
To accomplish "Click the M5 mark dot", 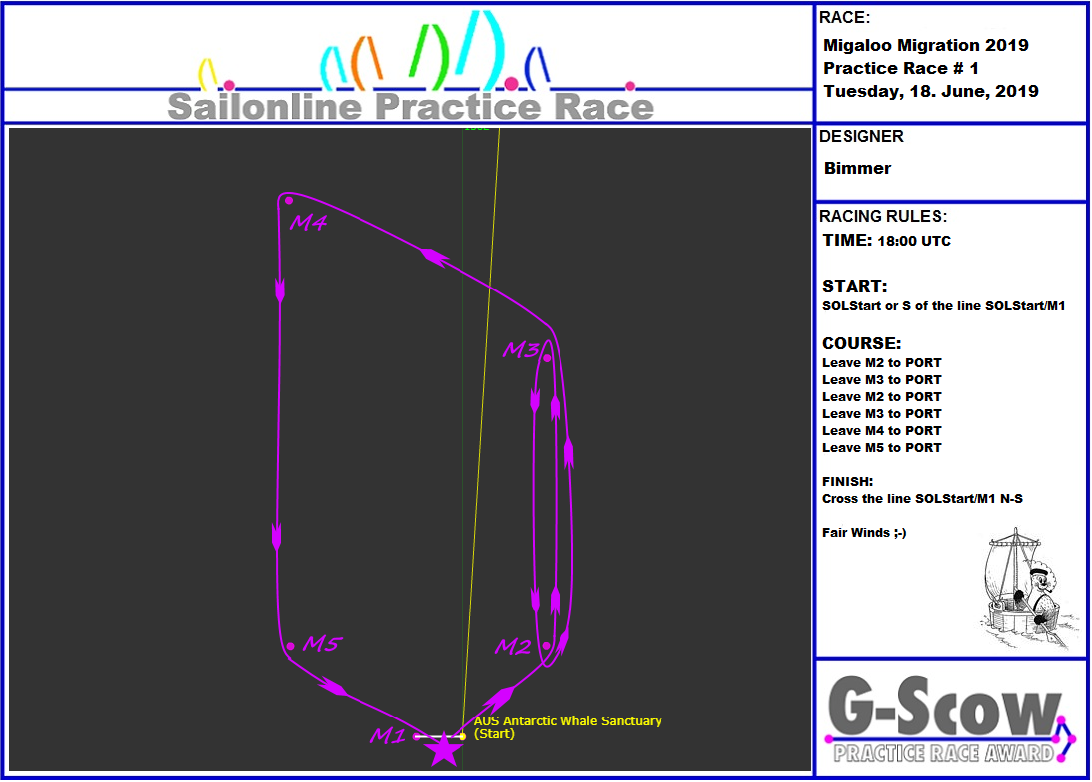I will (x=290, y=646).
